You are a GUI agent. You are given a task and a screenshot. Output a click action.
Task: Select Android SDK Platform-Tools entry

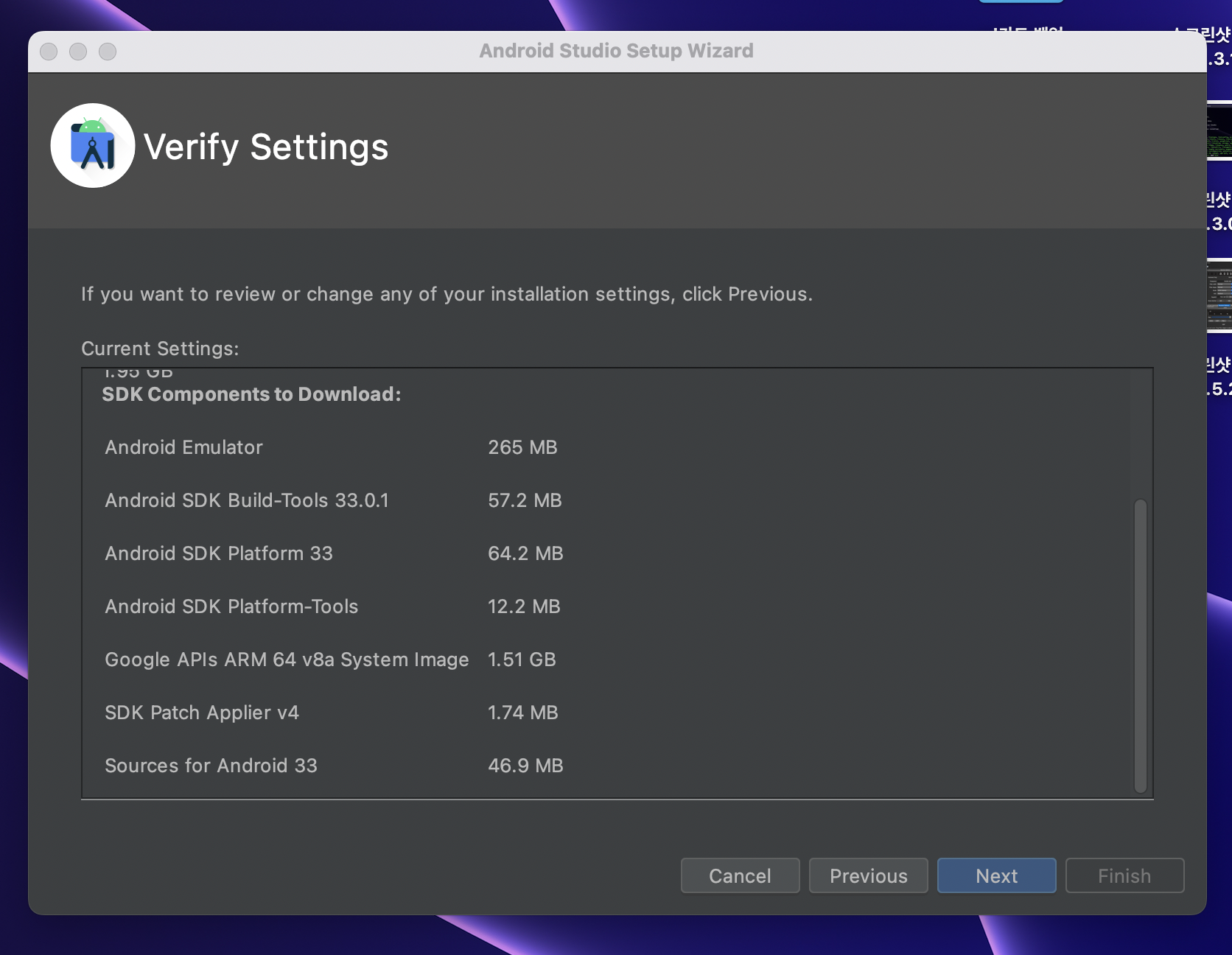231,606
